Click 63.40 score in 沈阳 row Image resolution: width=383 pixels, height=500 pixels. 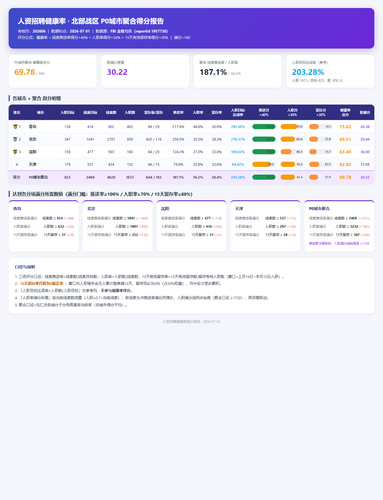click(345, 152)
